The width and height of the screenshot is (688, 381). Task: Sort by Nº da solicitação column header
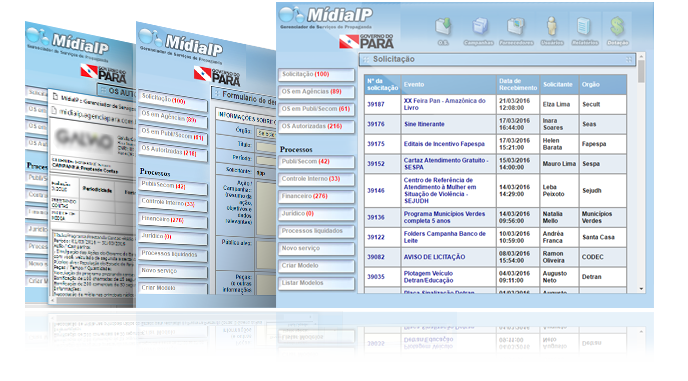tap(382, 84)
